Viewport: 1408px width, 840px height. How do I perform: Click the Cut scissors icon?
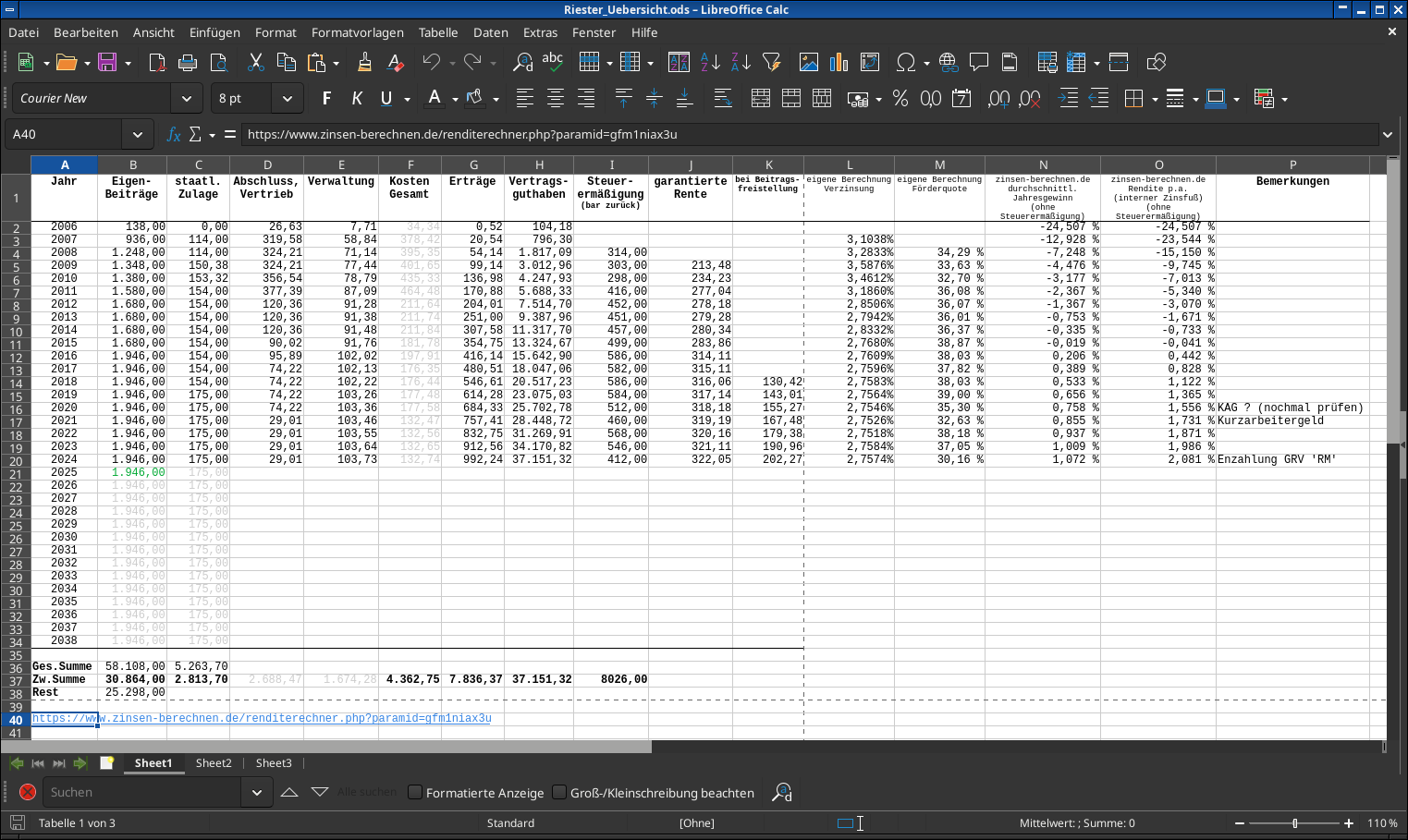pos(256,63)
